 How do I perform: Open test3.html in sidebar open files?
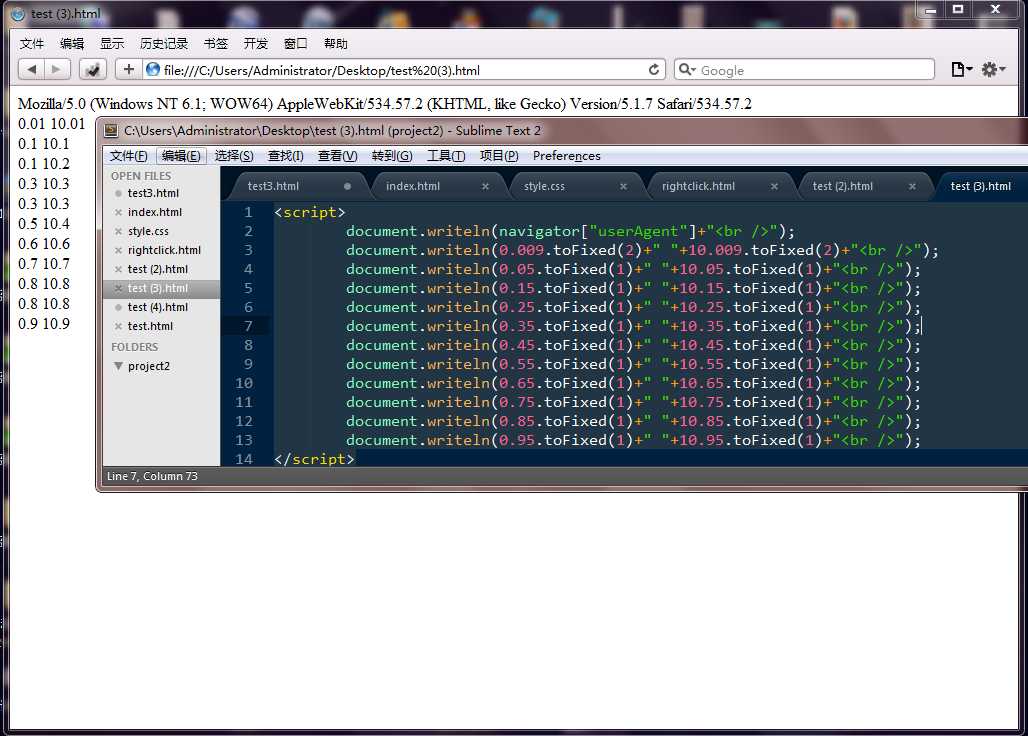point(153,193)
